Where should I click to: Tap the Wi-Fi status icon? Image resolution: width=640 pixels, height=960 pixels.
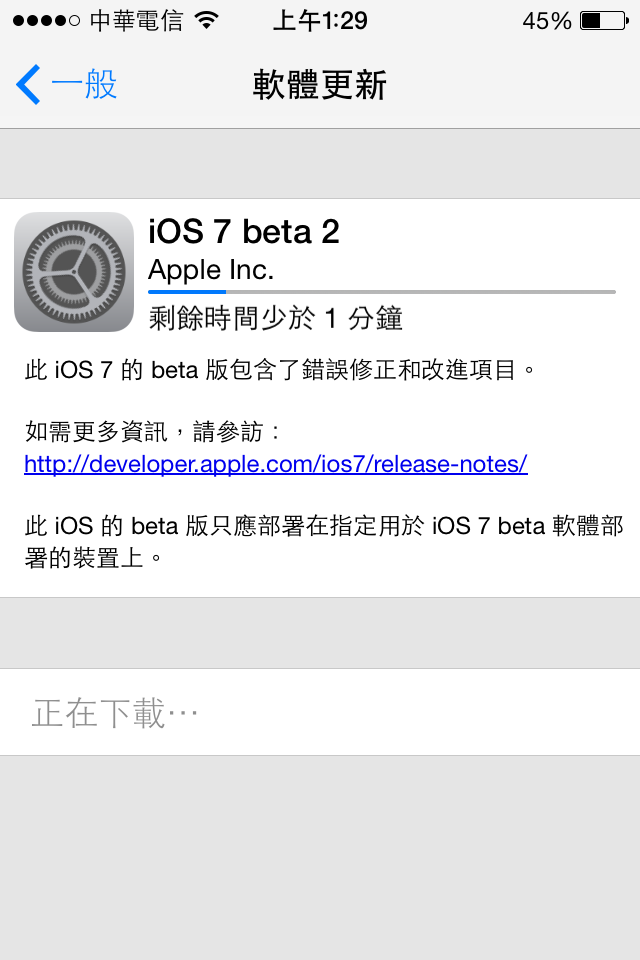pyautogui.click(x=206, y=21)
